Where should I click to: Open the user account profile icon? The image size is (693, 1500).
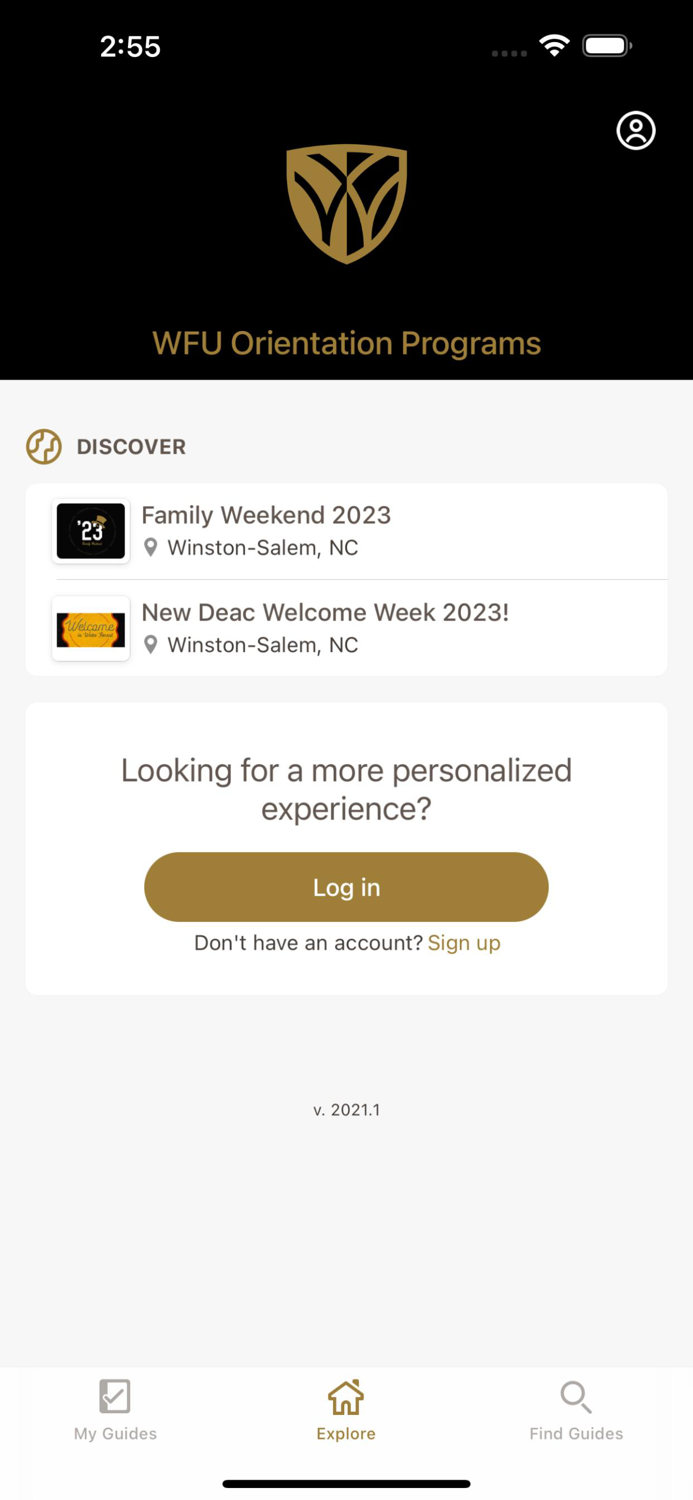click(x=636, y=130)
